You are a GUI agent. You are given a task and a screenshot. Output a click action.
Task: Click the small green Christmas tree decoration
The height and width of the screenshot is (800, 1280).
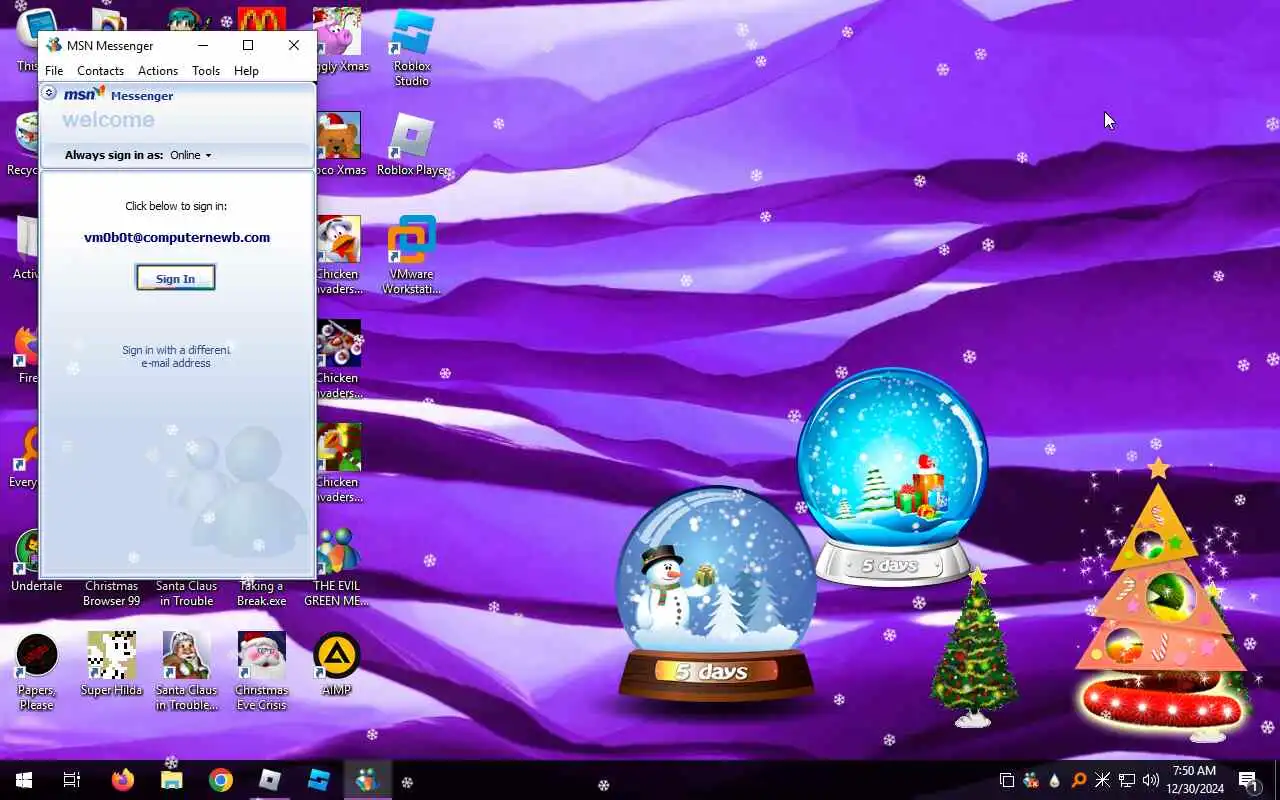(973, 647)
